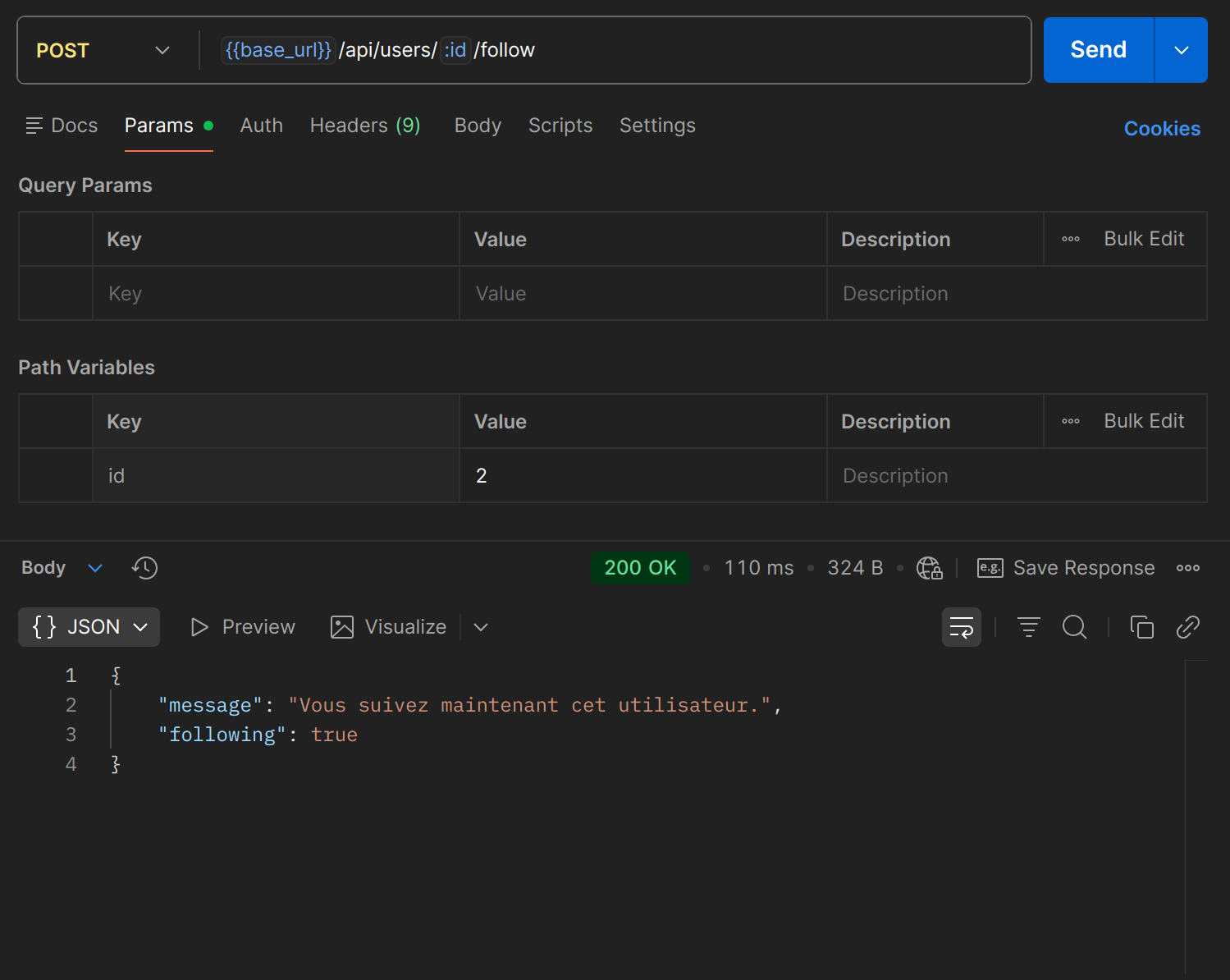Click the Preview button
The height and width of the screenshot is (980, 1230).
[x=243, y=627]
